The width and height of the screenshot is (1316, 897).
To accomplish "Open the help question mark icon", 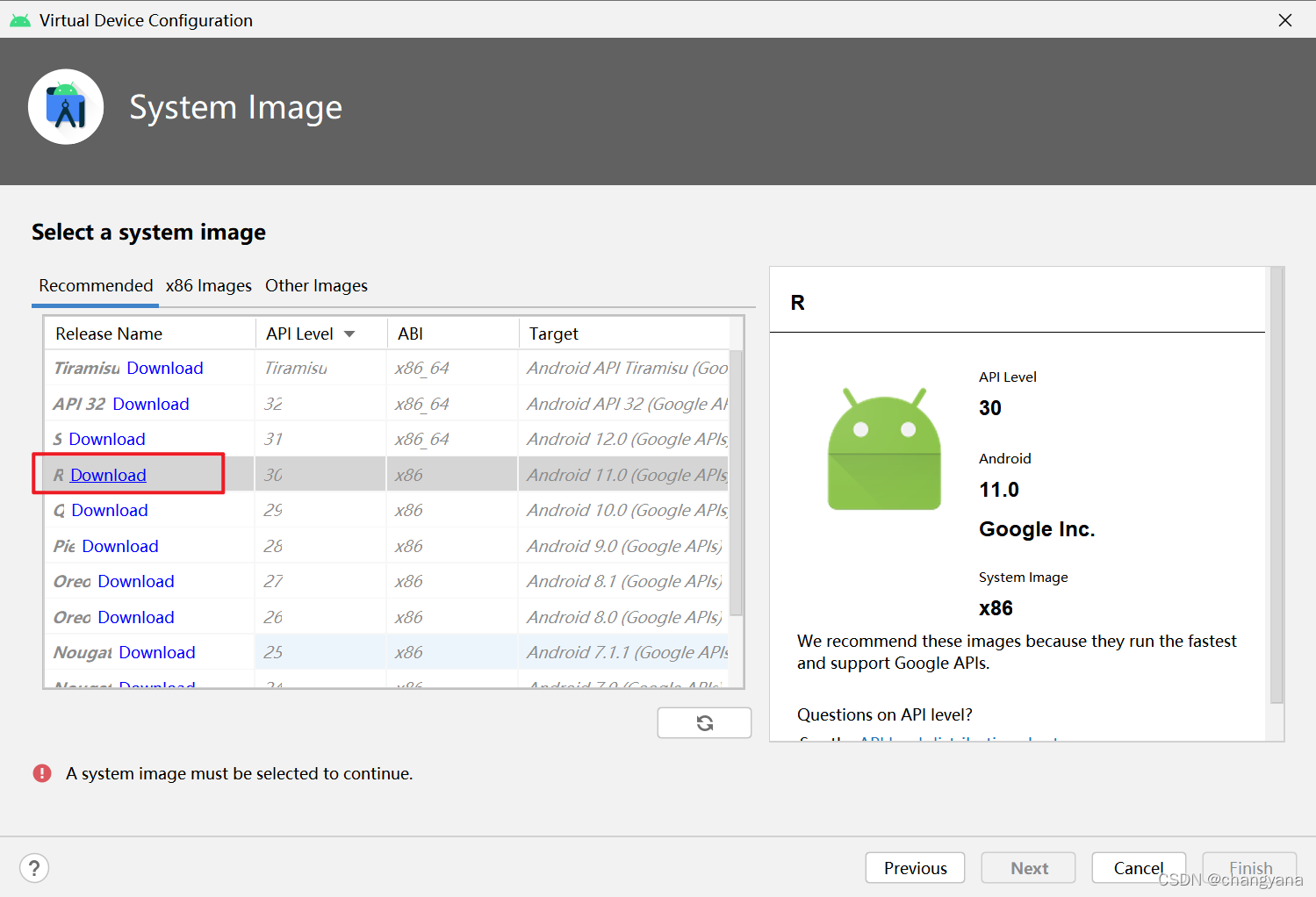I will (x=34, y=868).
